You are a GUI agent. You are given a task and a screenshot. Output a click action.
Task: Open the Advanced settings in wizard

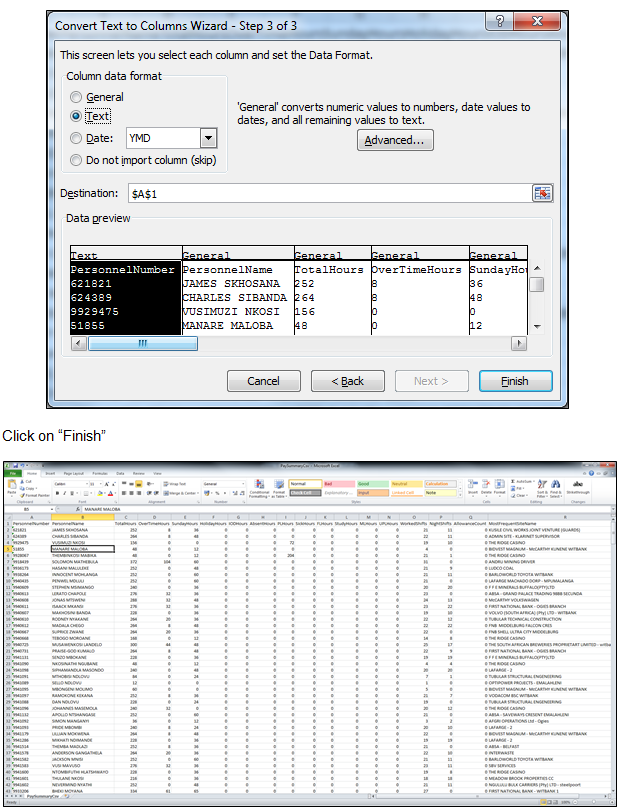(x=395, y=140)
